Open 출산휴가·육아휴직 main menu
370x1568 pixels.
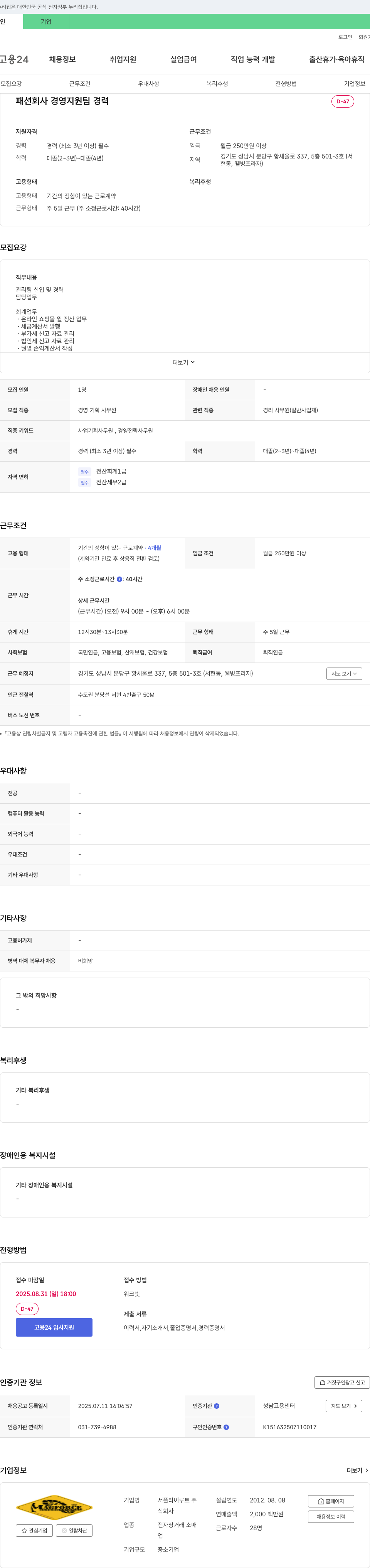(336, 59)
